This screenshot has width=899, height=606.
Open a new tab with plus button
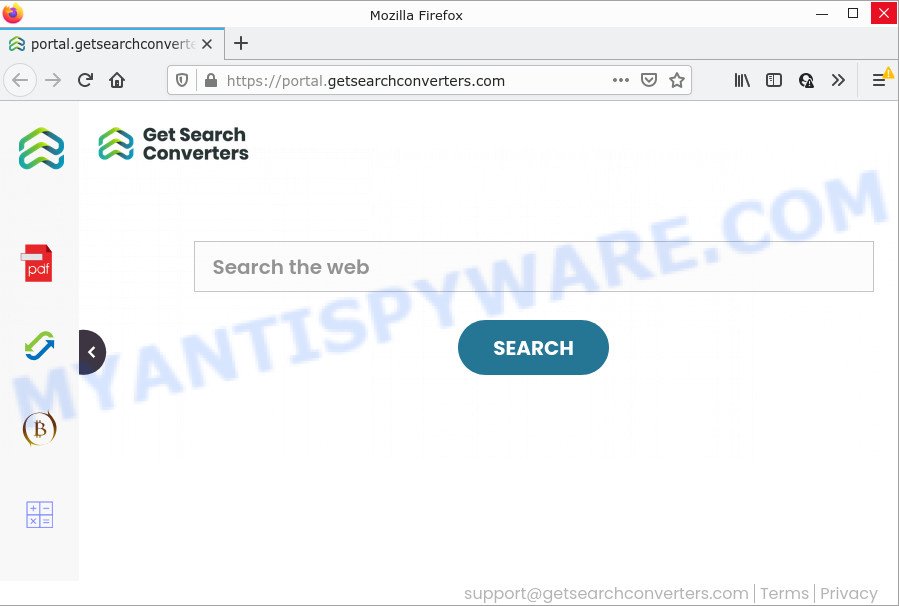pyautogui.click(x=241, y=43)
